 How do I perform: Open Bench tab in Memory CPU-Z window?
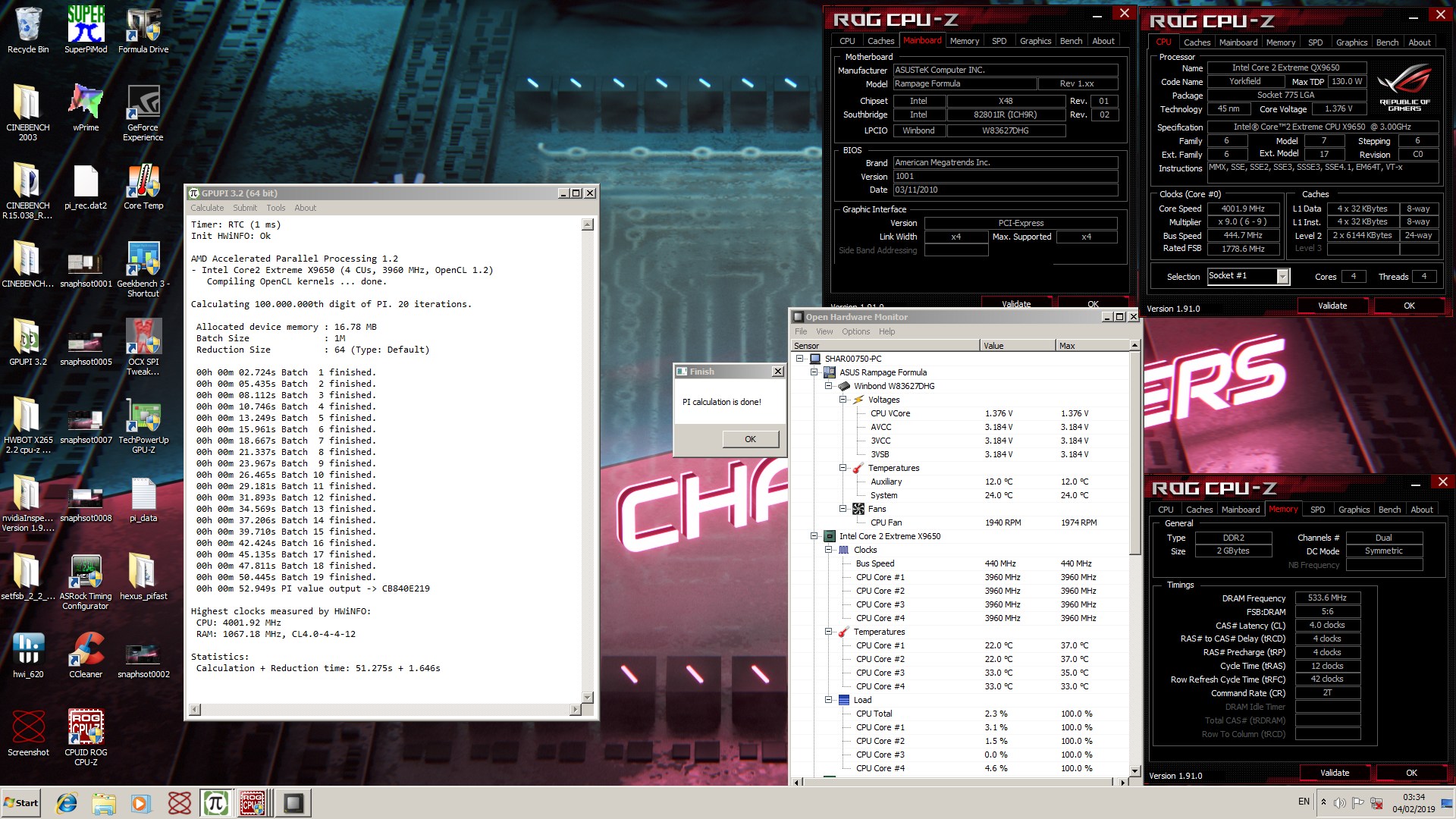1389,510
